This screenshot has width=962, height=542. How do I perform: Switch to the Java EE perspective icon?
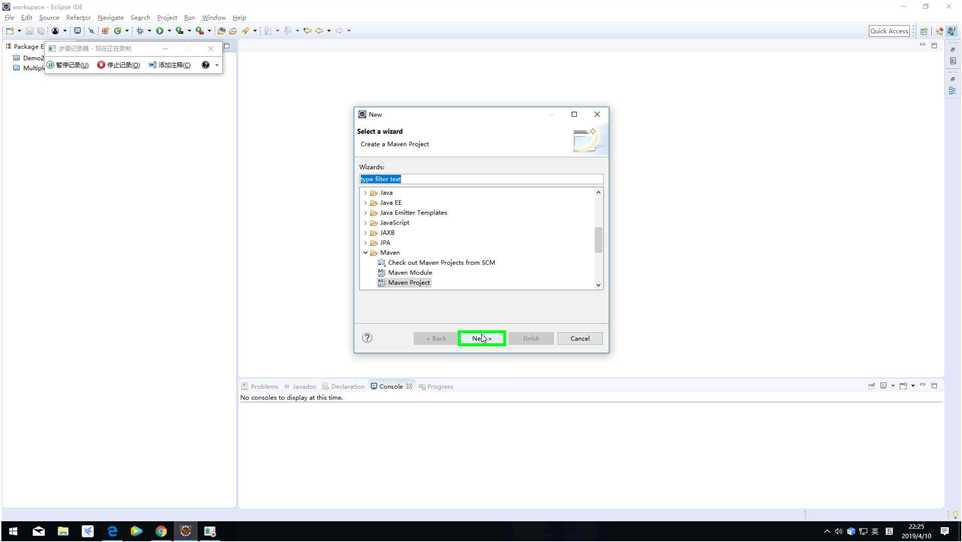[939, 31]
